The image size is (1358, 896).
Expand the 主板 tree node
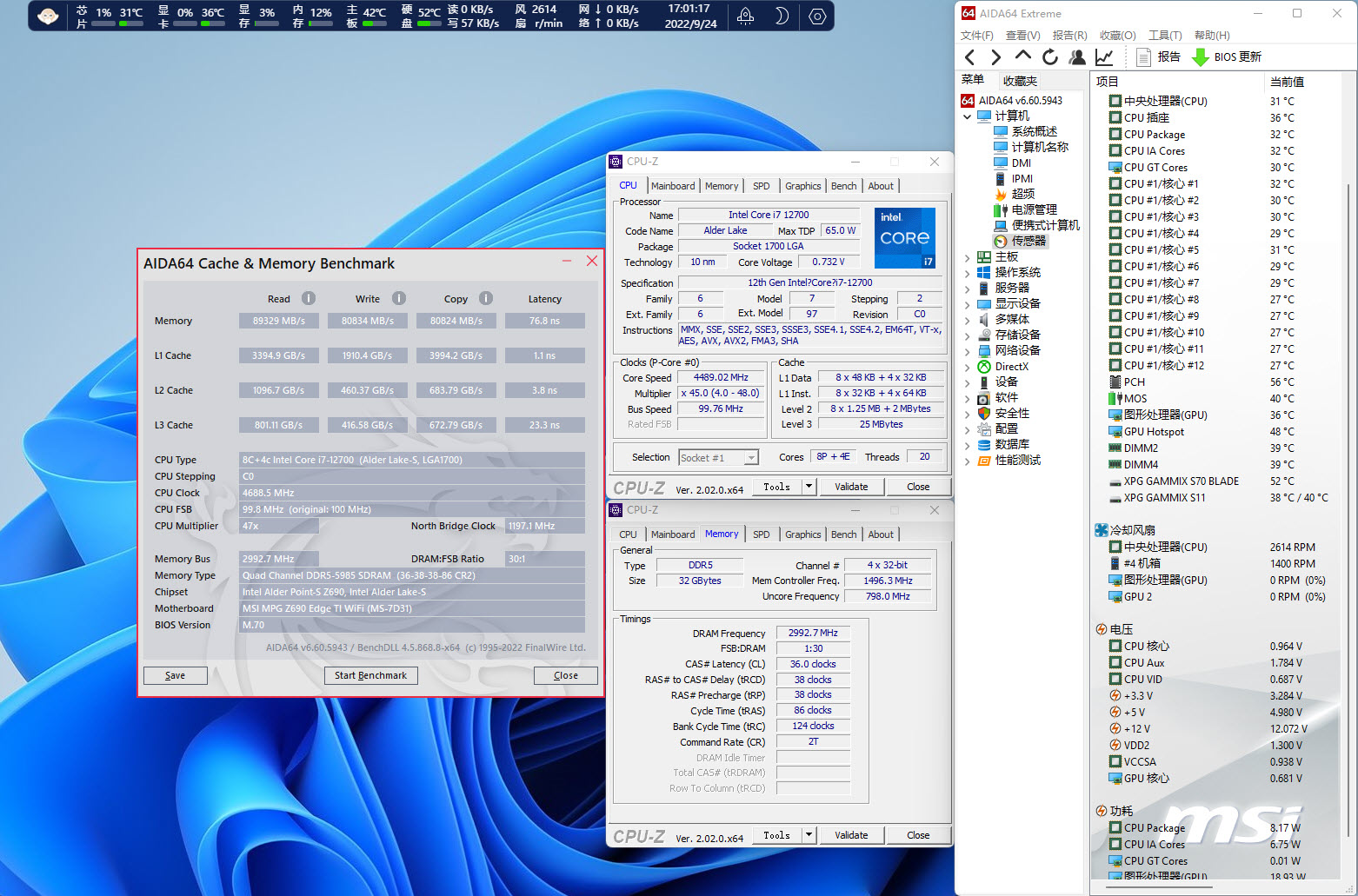[x=968, y=257]
